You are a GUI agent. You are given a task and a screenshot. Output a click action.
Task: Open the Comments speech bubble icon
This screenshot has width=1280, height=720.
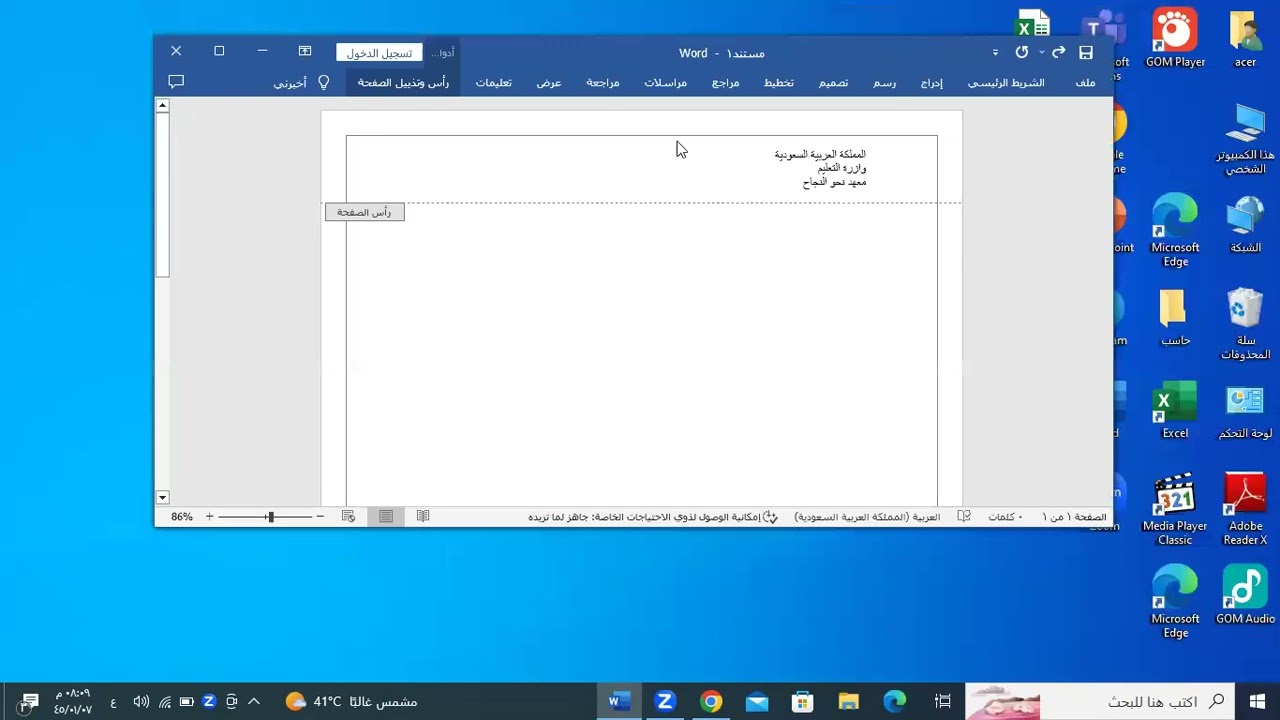coord(176,81)
